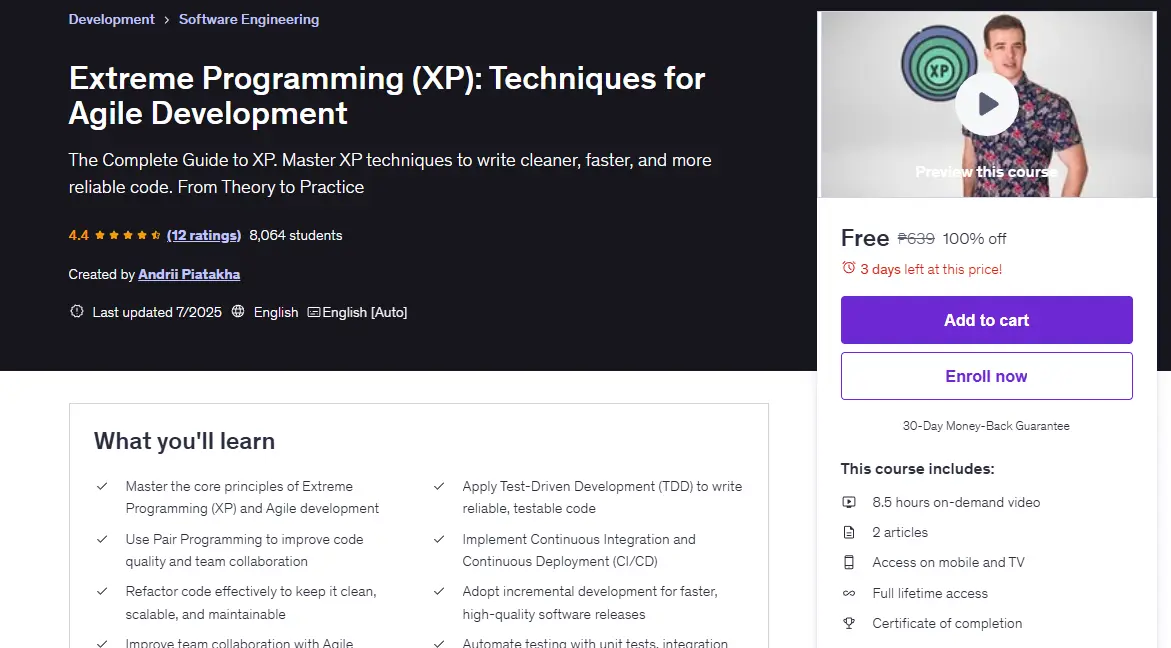Click the Full lifetime access text
The height and width of the screenshot is (648, 1171).
click(930, 594)
